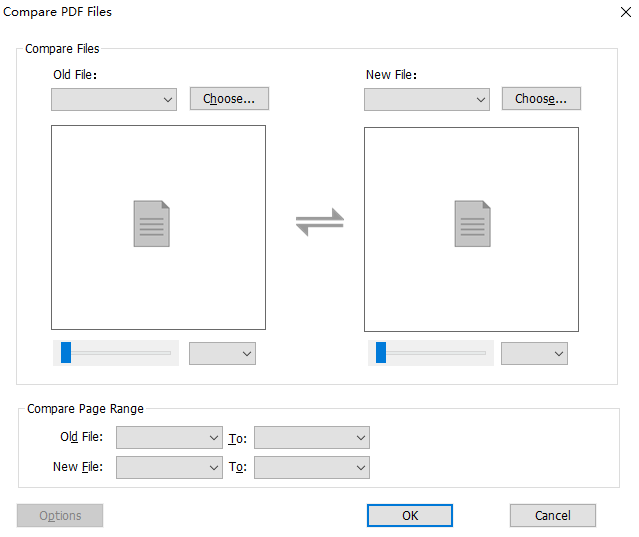Open New File start page range dropdown
Viewport: 639px width, 537px height.
(169, 467)
